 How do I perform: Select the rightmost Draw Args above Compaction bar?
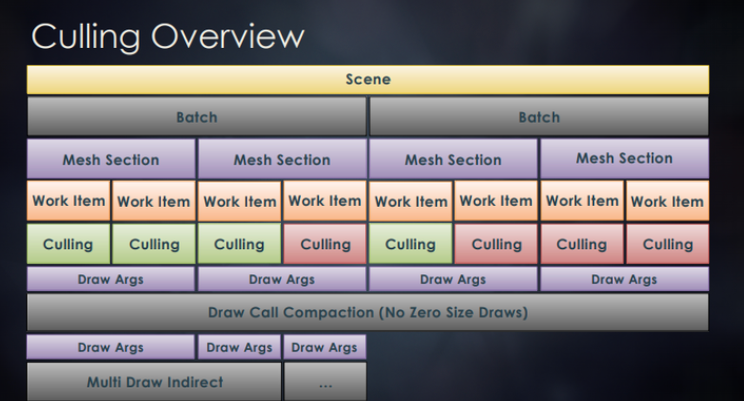(x=624, y=280)
